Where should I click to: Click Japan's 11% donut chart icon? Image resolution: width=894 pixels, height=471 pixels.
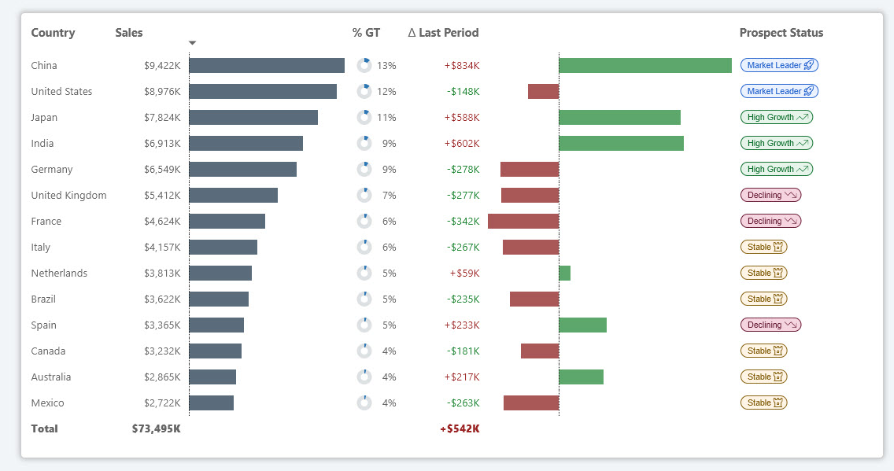[364, 117]
